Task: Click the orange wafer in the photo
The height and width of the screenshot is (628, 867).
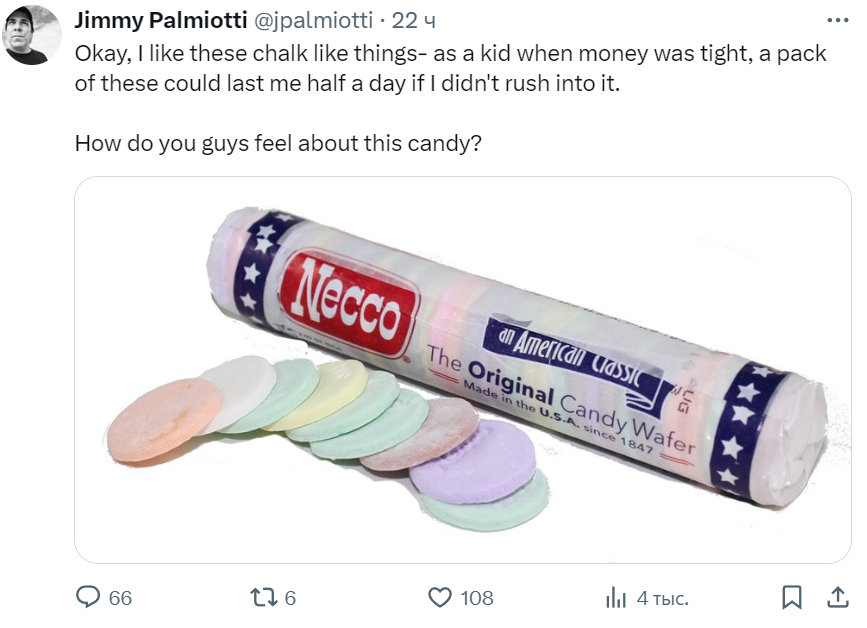Action: click(x=163, y=419)
